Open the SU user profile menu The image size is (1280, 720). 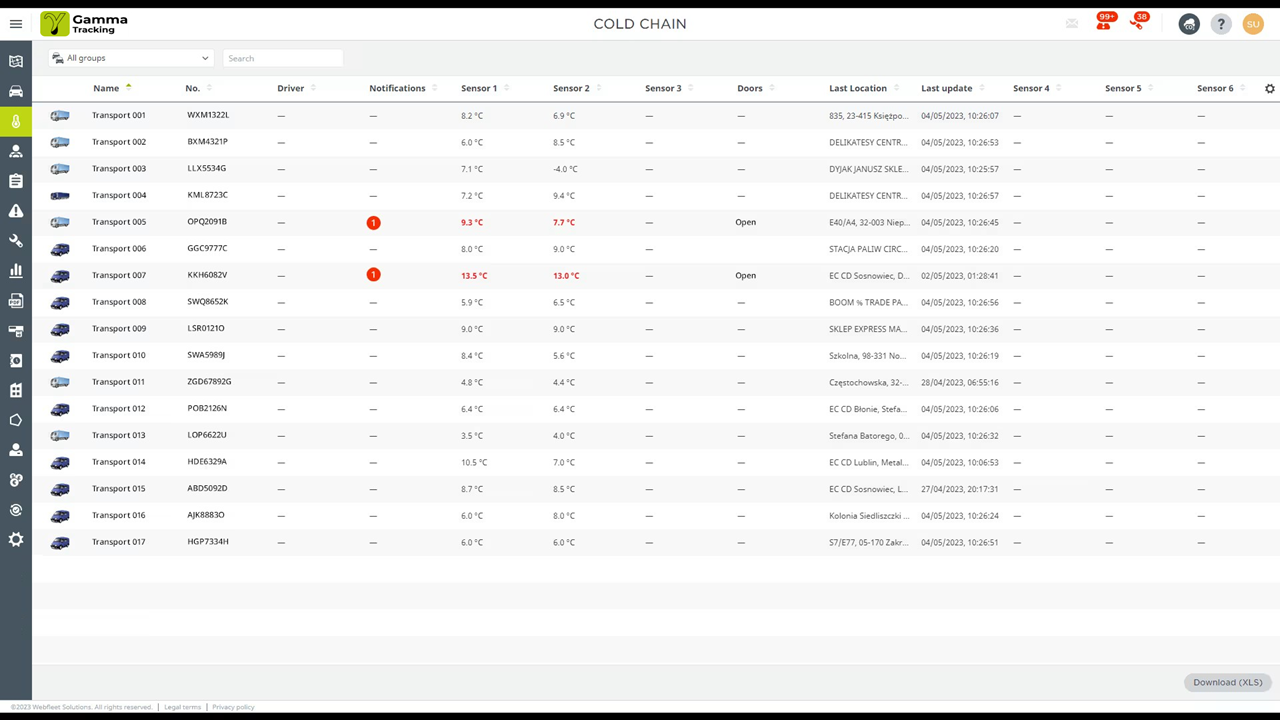pyautogui.click(x=1253, y=24)
